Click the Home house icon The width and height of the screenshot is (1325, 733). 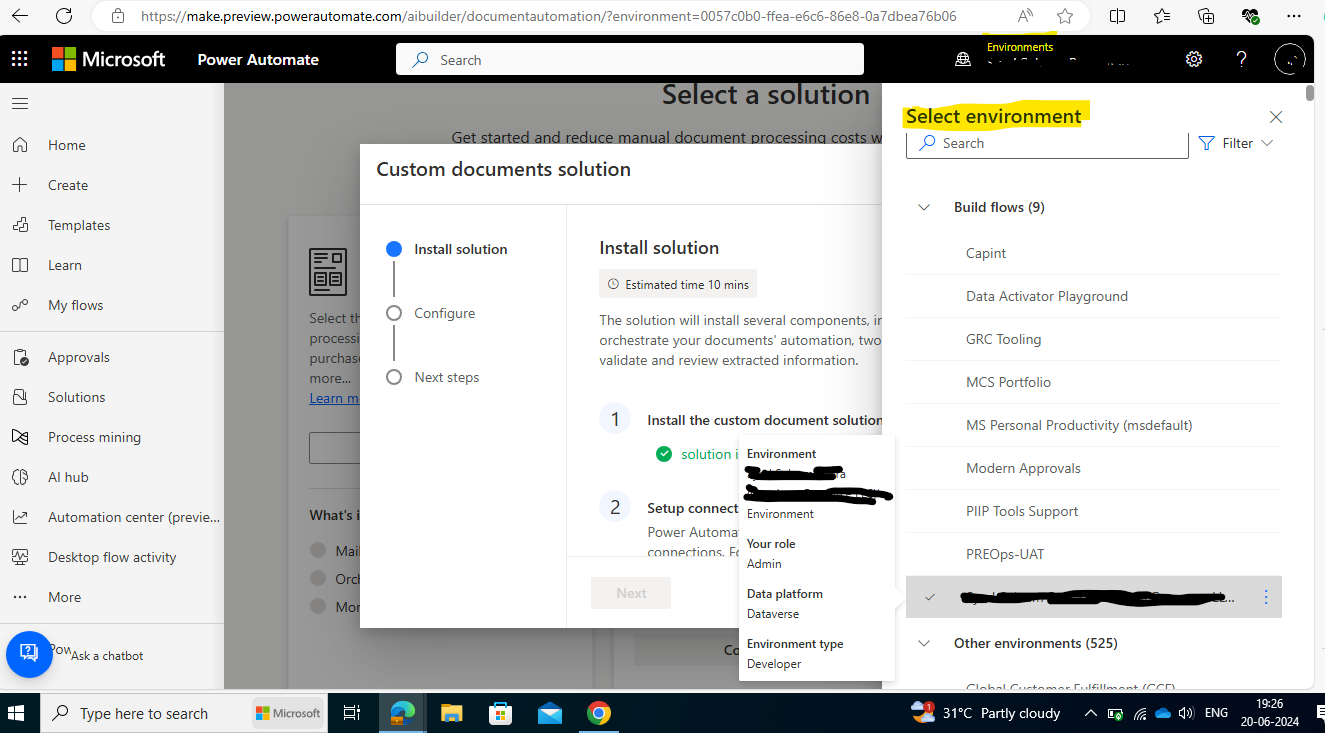pyautogui.click(x=20, y=145)
